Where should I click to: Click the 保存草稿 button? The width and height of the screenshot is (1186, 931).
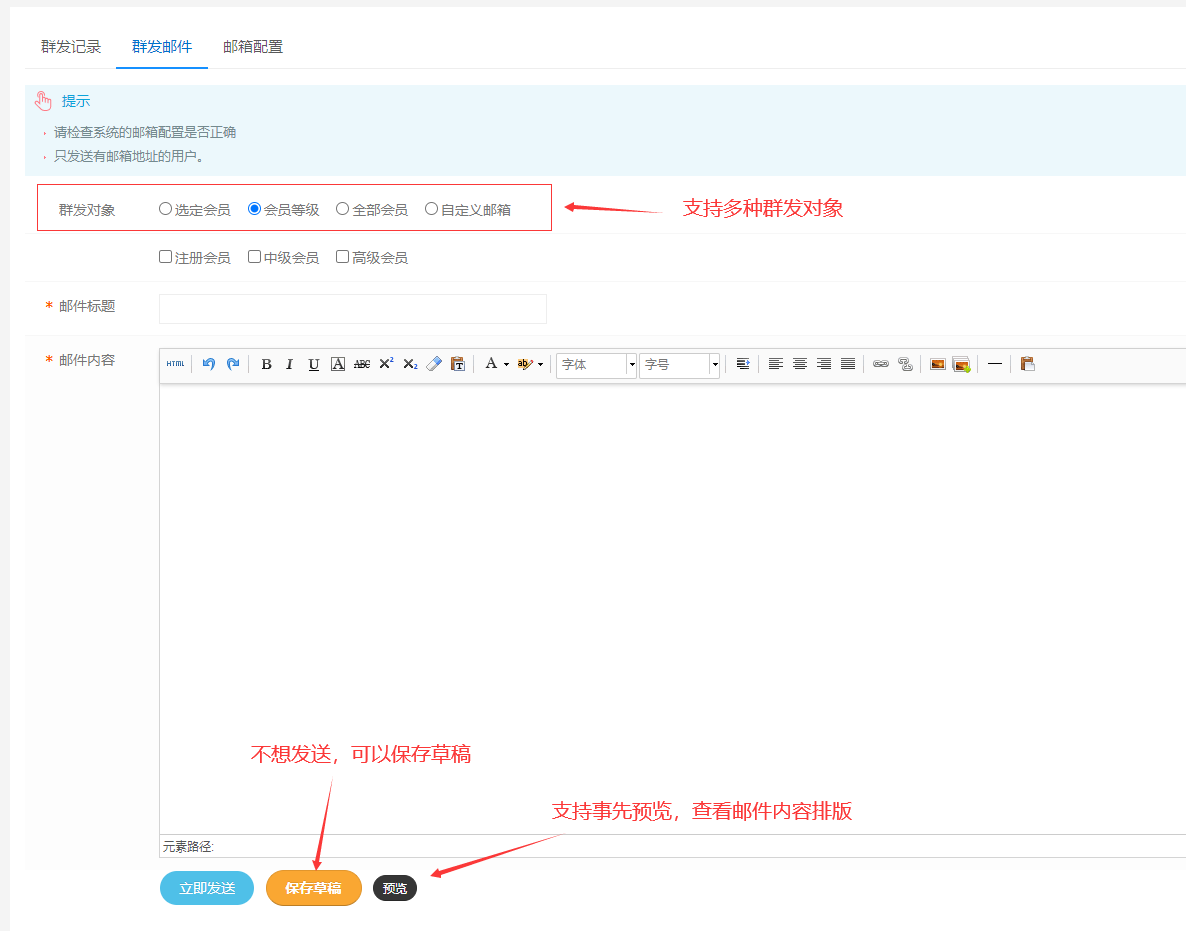coord(313,888)
